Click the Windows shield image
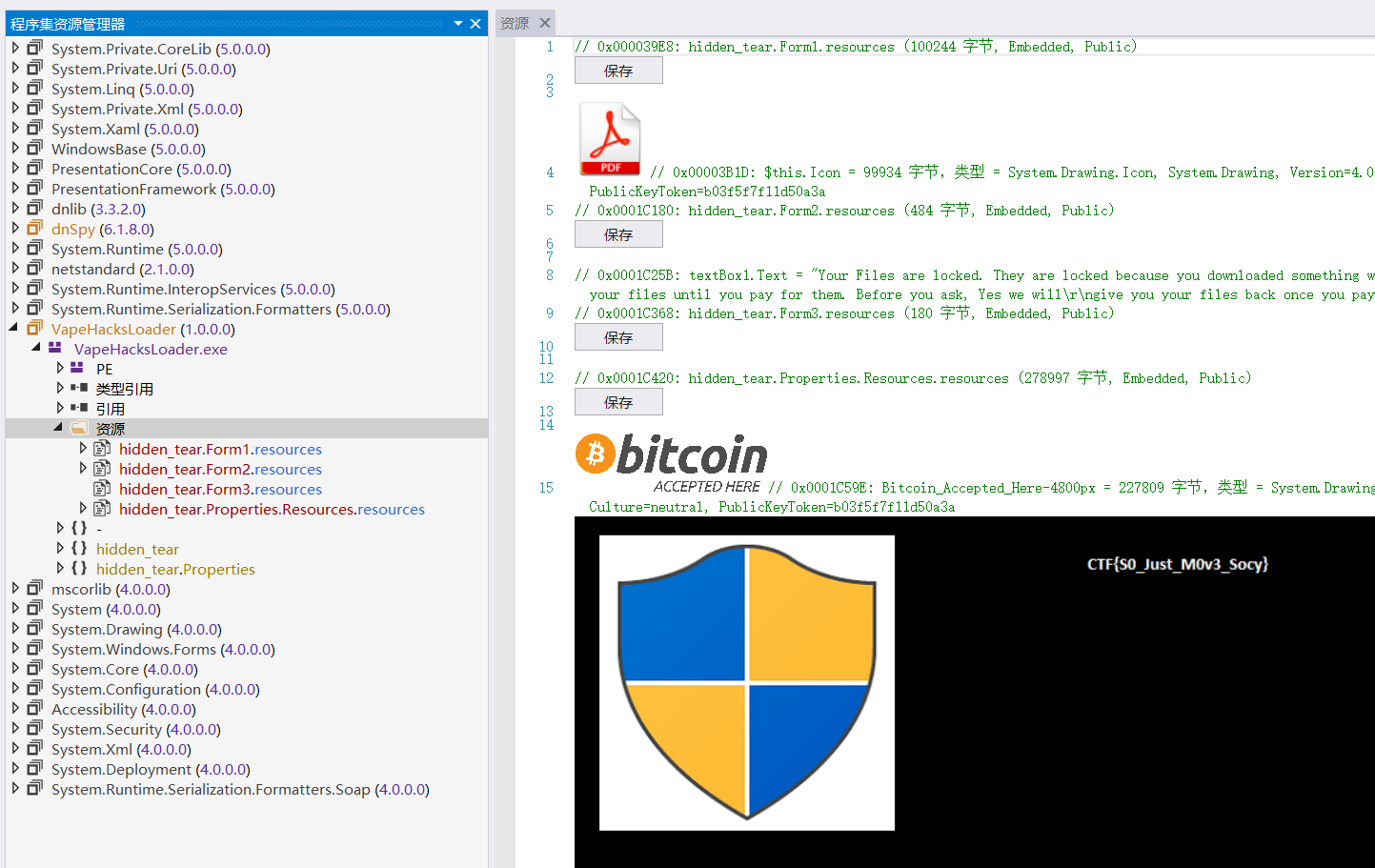Image resolution: width=1375 pixels, height=868 pixels. click(x=747, y=682)
